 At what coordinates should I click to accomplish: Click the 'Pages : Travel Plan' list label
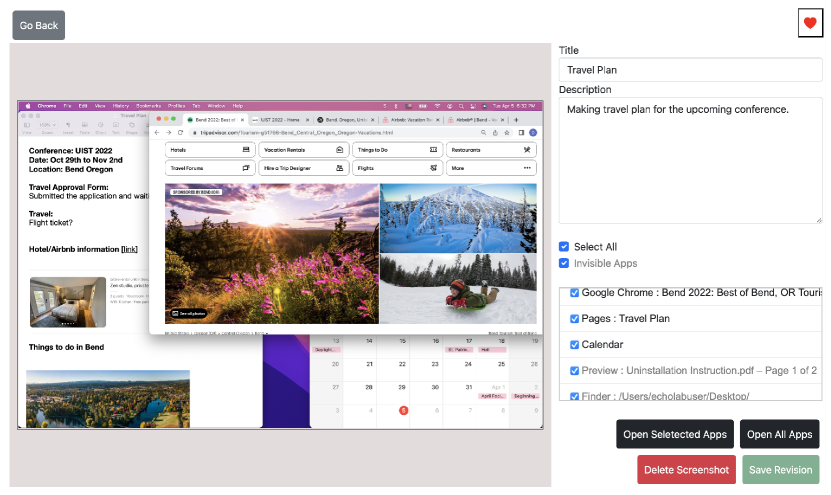(625, 319)
